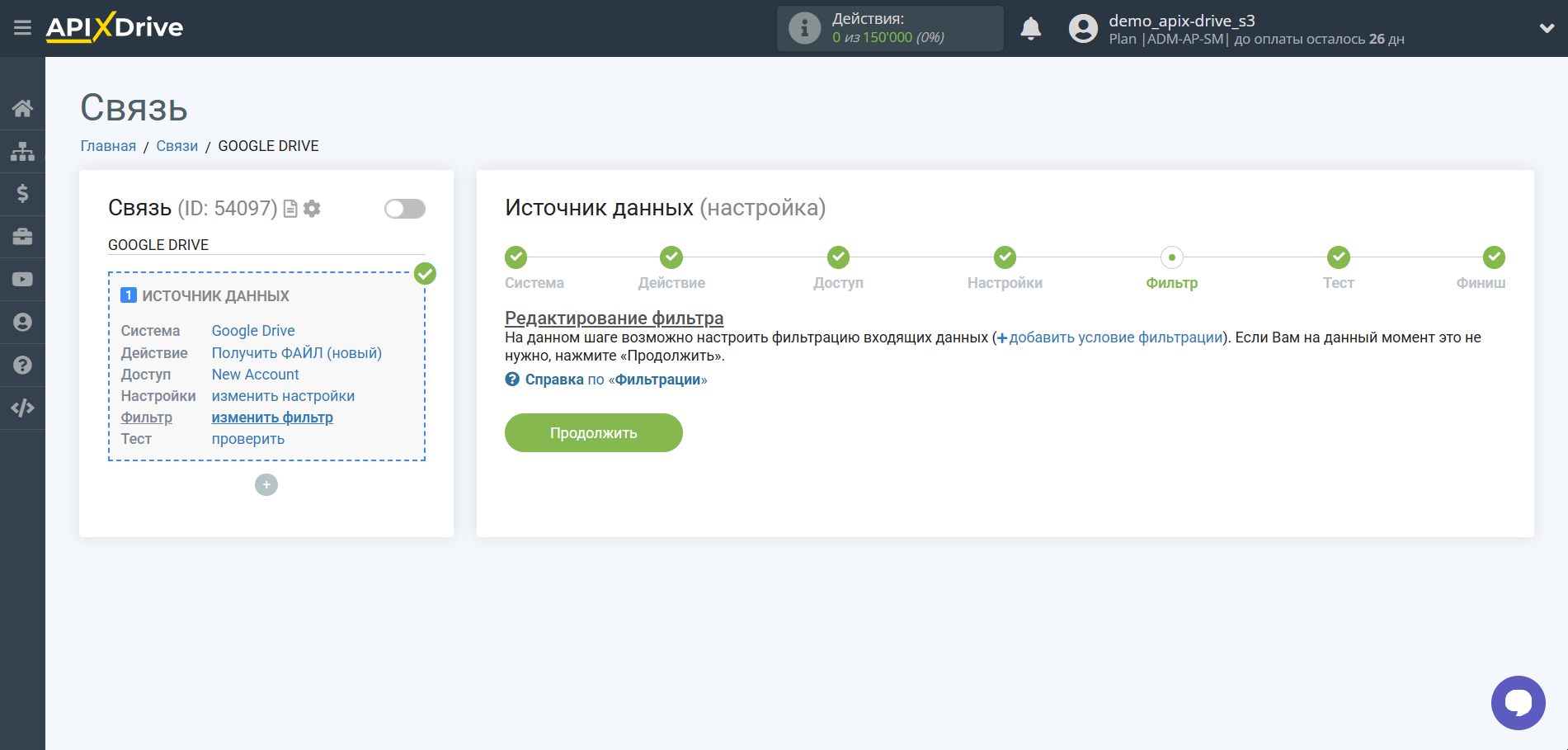
Task: Open the billing dollar sidebar icon
Action: coord(22,194)
